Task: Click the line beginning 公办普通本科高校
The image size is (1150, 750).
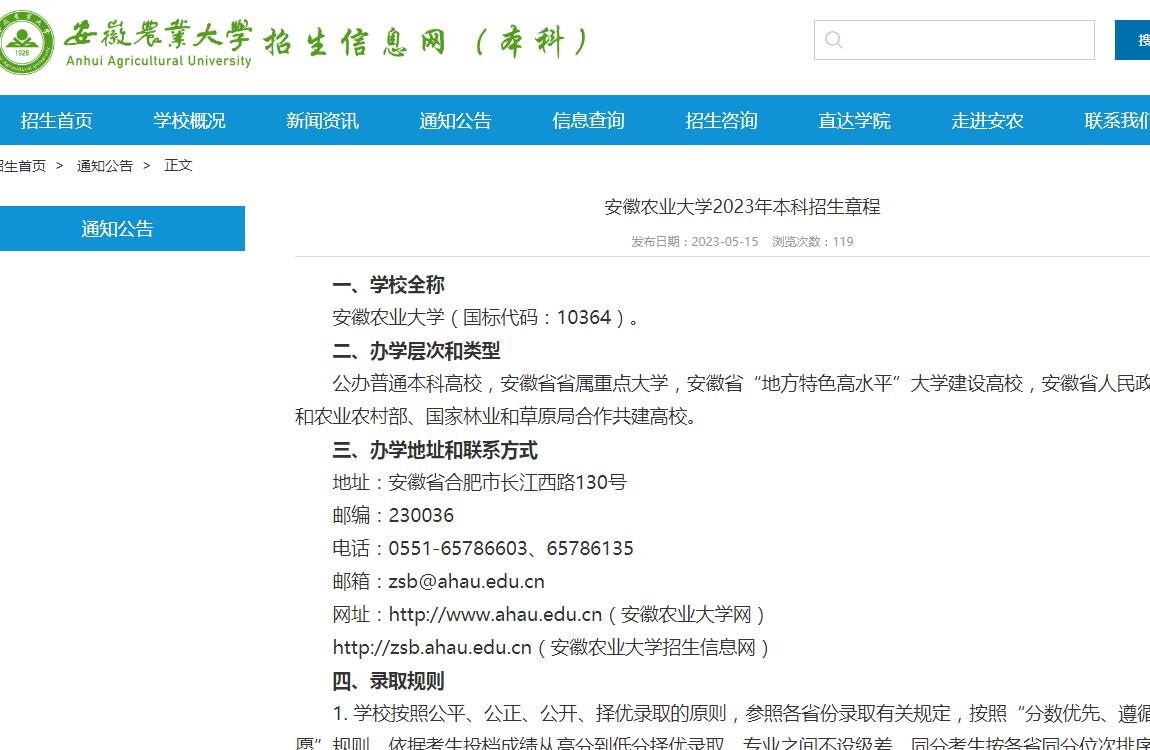Action: [x=741, y=383]
